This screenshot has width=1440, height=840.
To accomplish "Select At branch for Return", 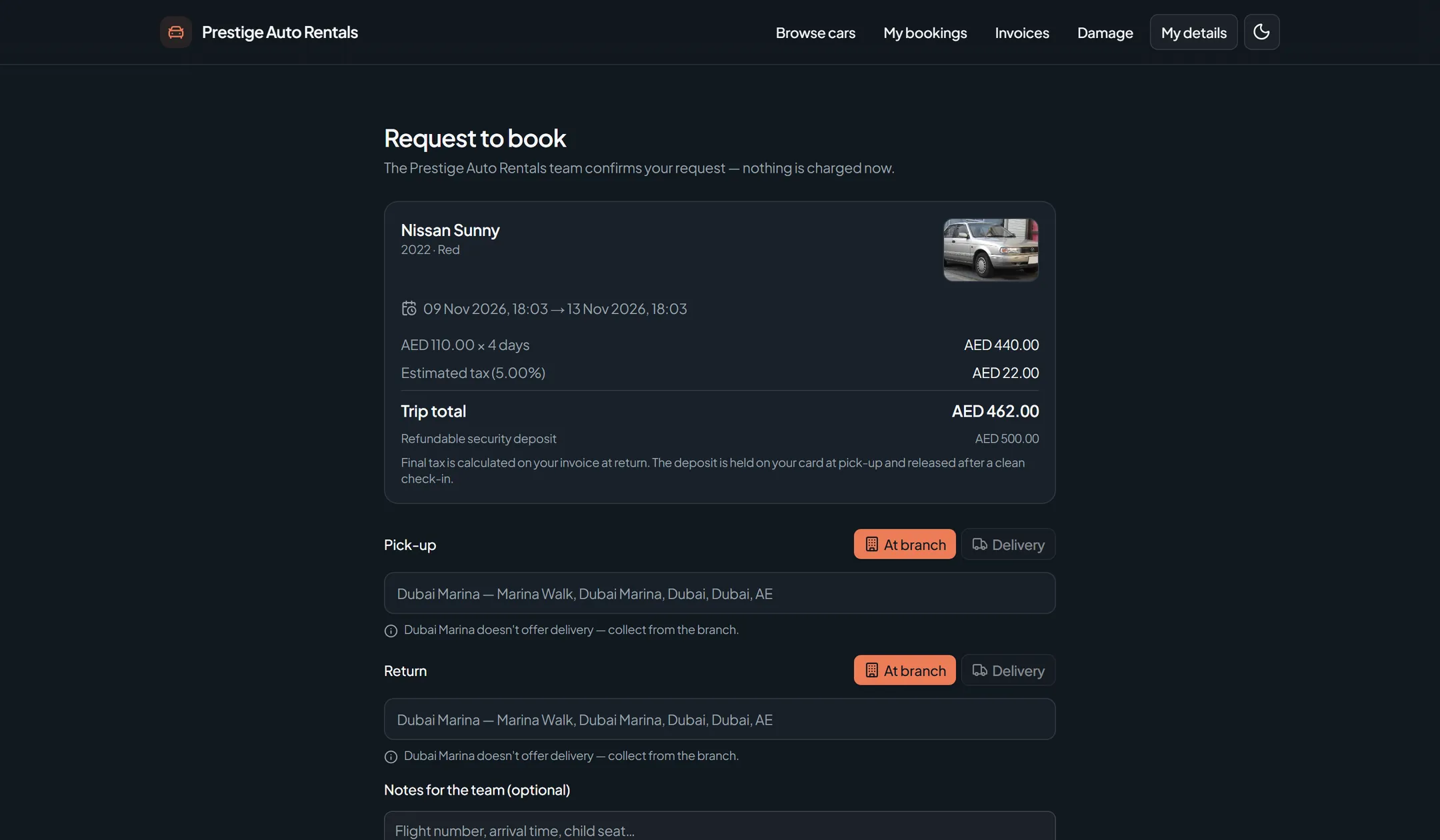I will [x=905, y=670].
